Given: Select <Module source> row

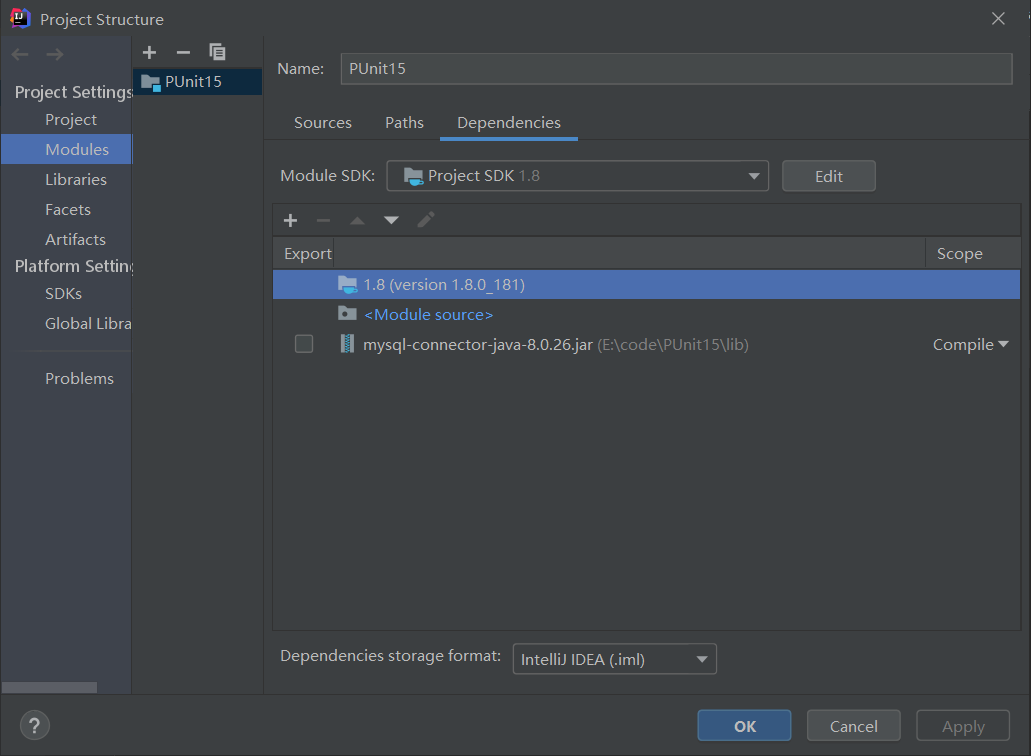Looking at the screenshot, I should (646, 314).
